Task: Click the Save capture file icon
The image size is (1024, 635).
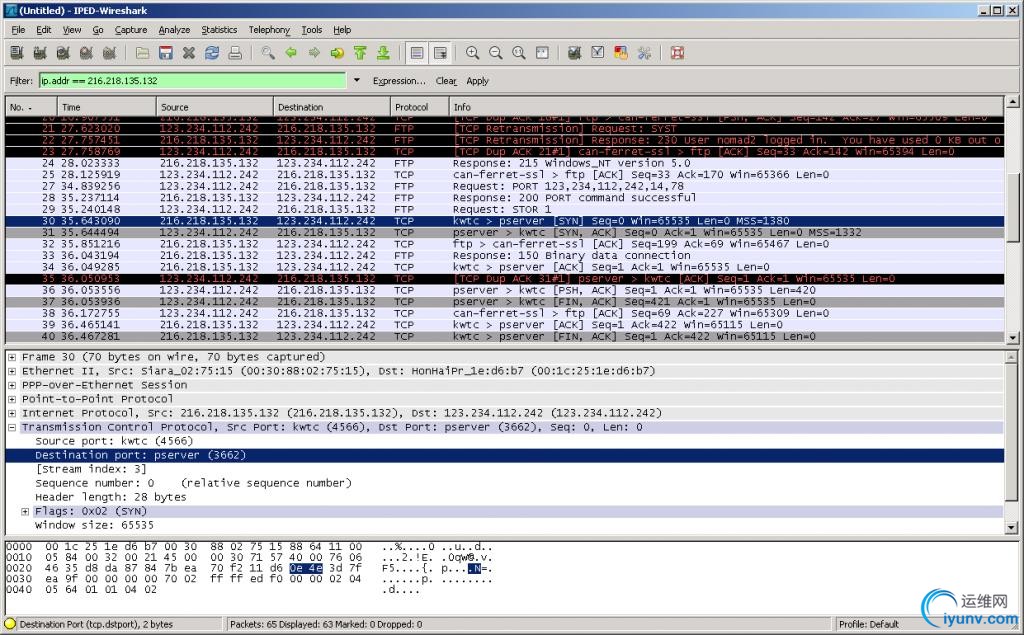Action: pos(165,53)
